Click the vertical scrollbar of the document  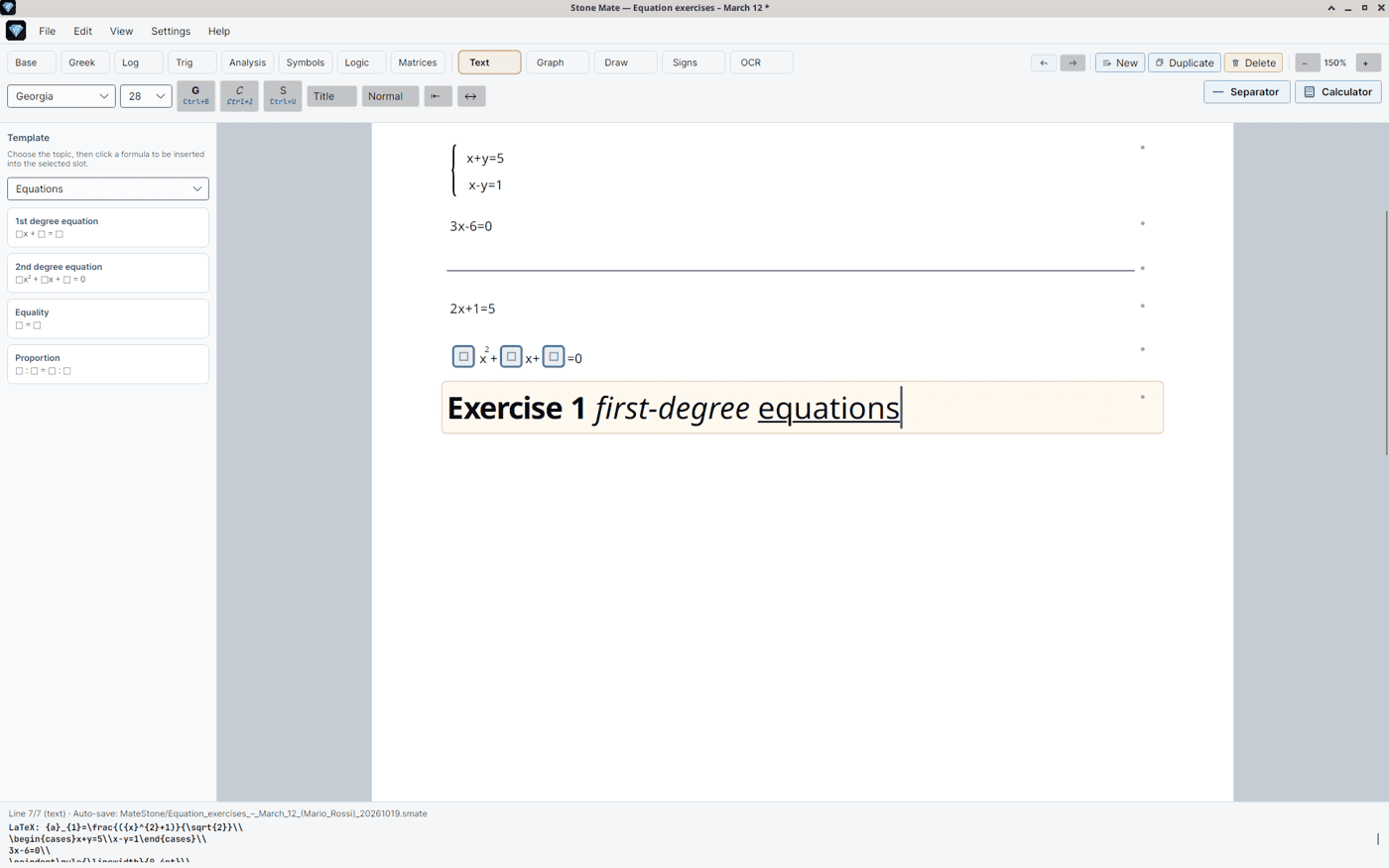pos(1386,332)
